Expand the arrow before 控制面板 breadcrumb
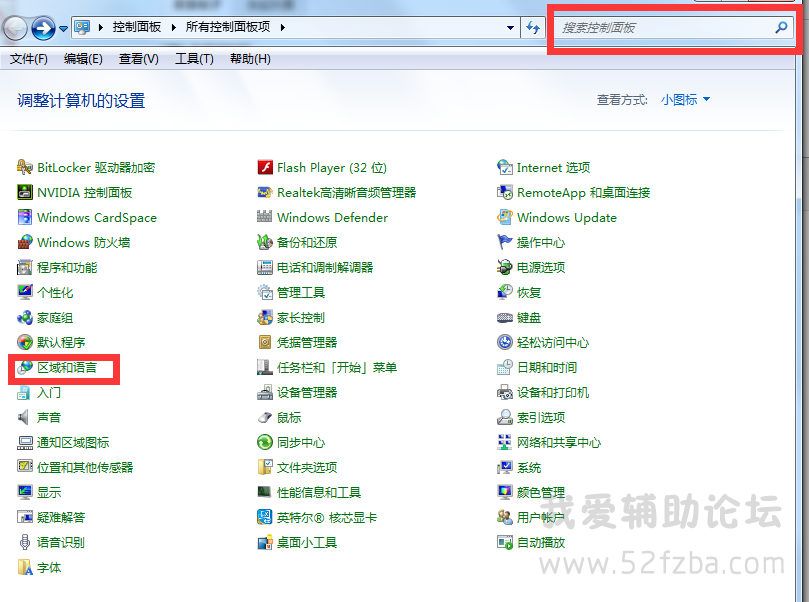 tap(101, 27)
